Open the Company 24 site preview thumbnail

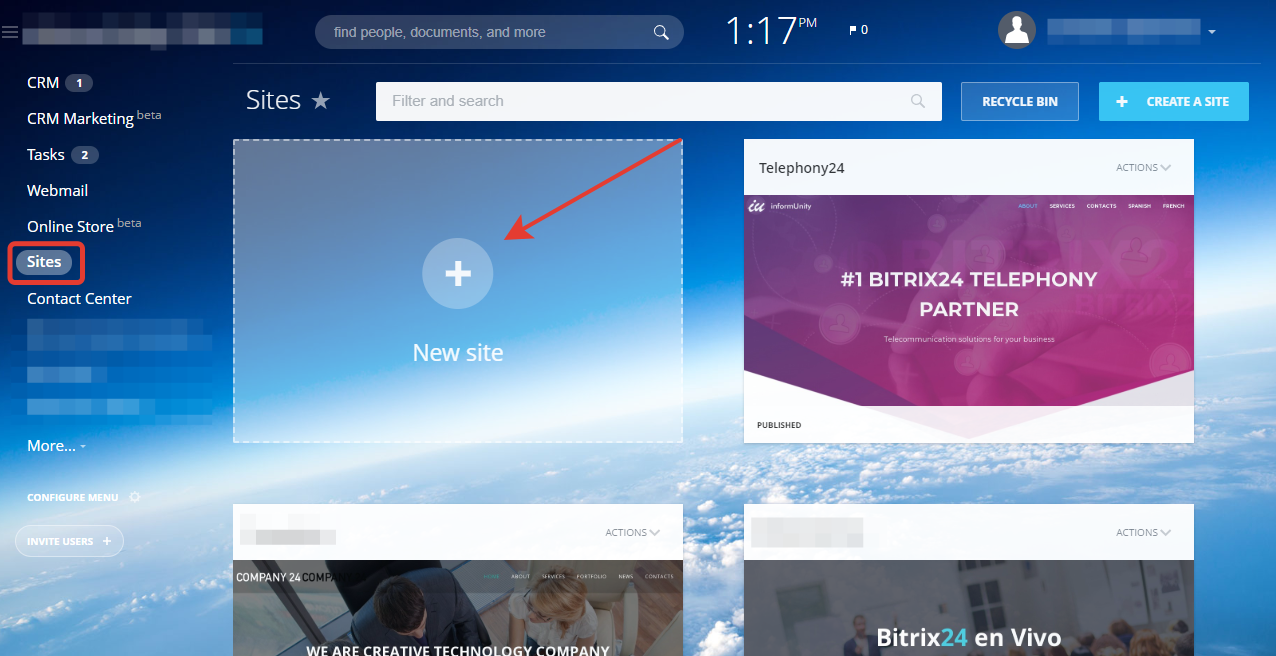coord(458,608)
